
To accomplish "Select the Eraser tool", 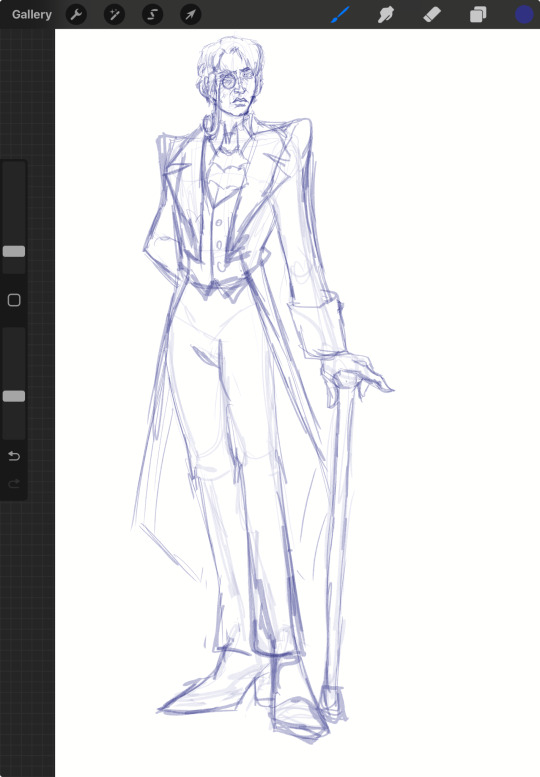I will tap(432, 14).
